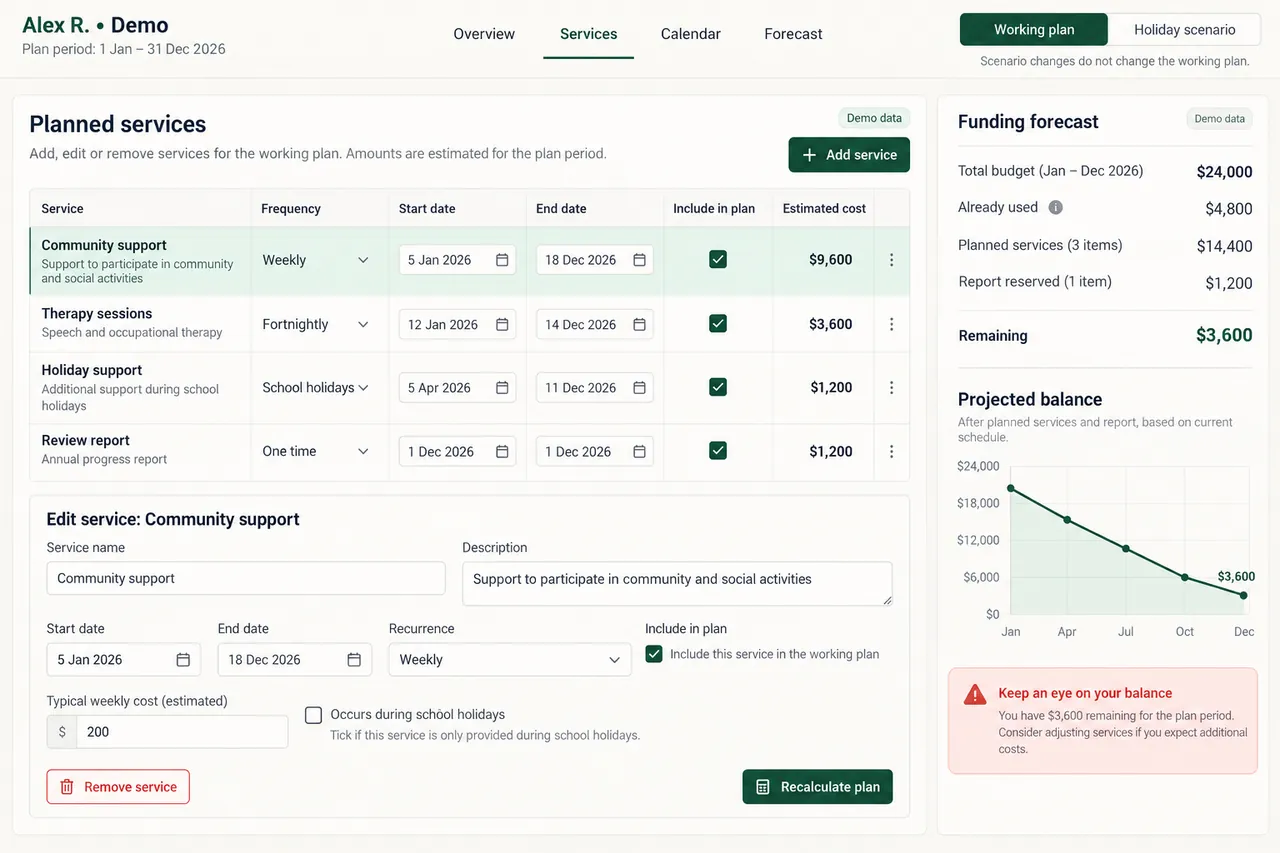Image resolution: width=1280 pixels, height=853 pixels.
Task: Click the Frequency column header
Action: pos(291,209)
